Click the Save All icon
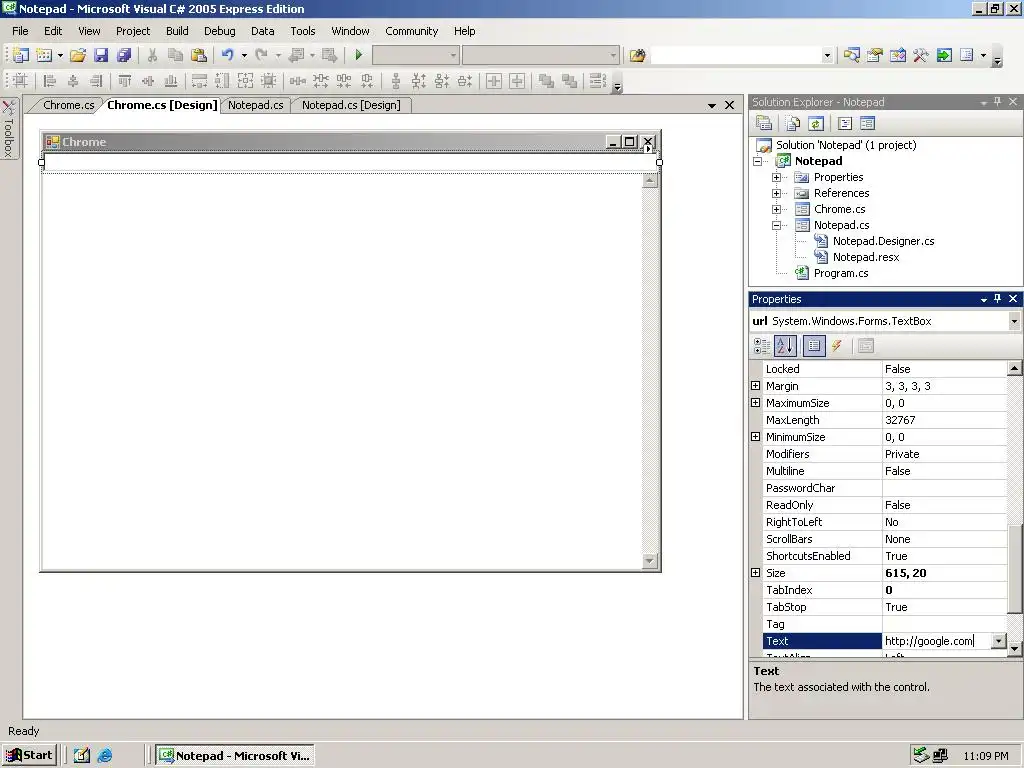Image resolution: width=1024 pixels, height=768 pixels. click(123, 56)
